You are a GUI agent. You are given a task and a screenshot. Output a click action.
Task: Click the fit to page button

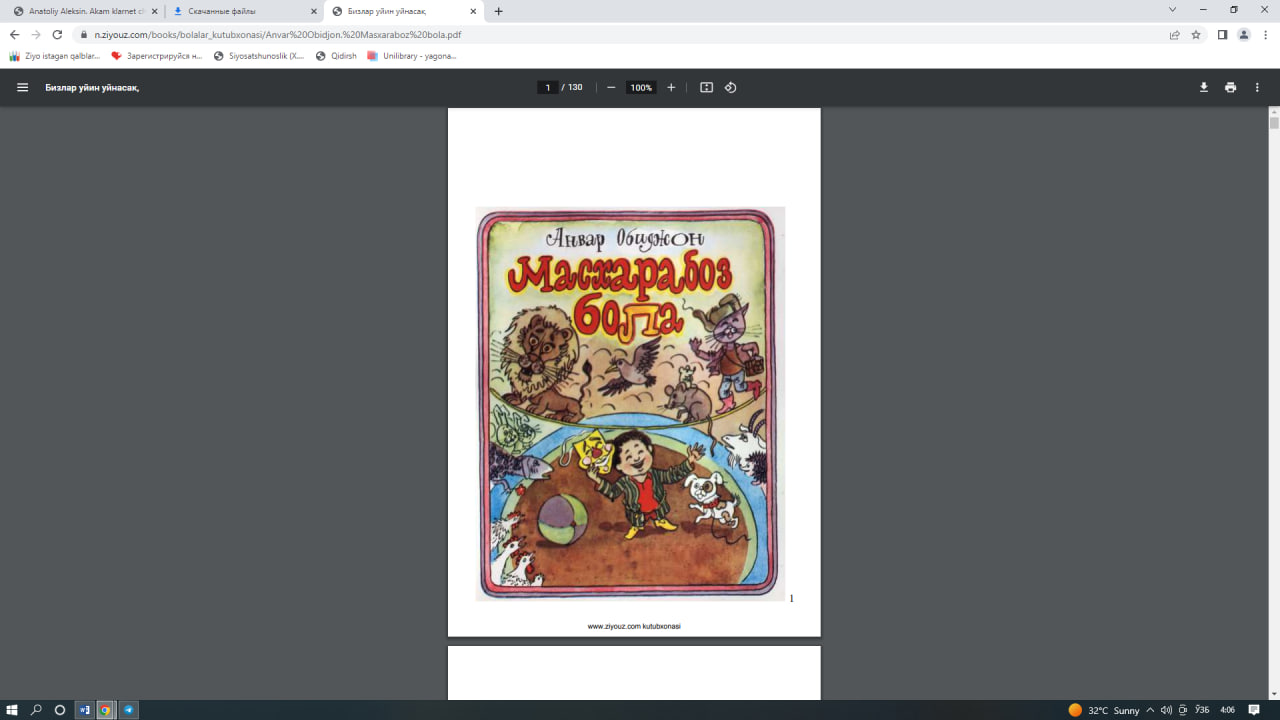coord(706,87)
